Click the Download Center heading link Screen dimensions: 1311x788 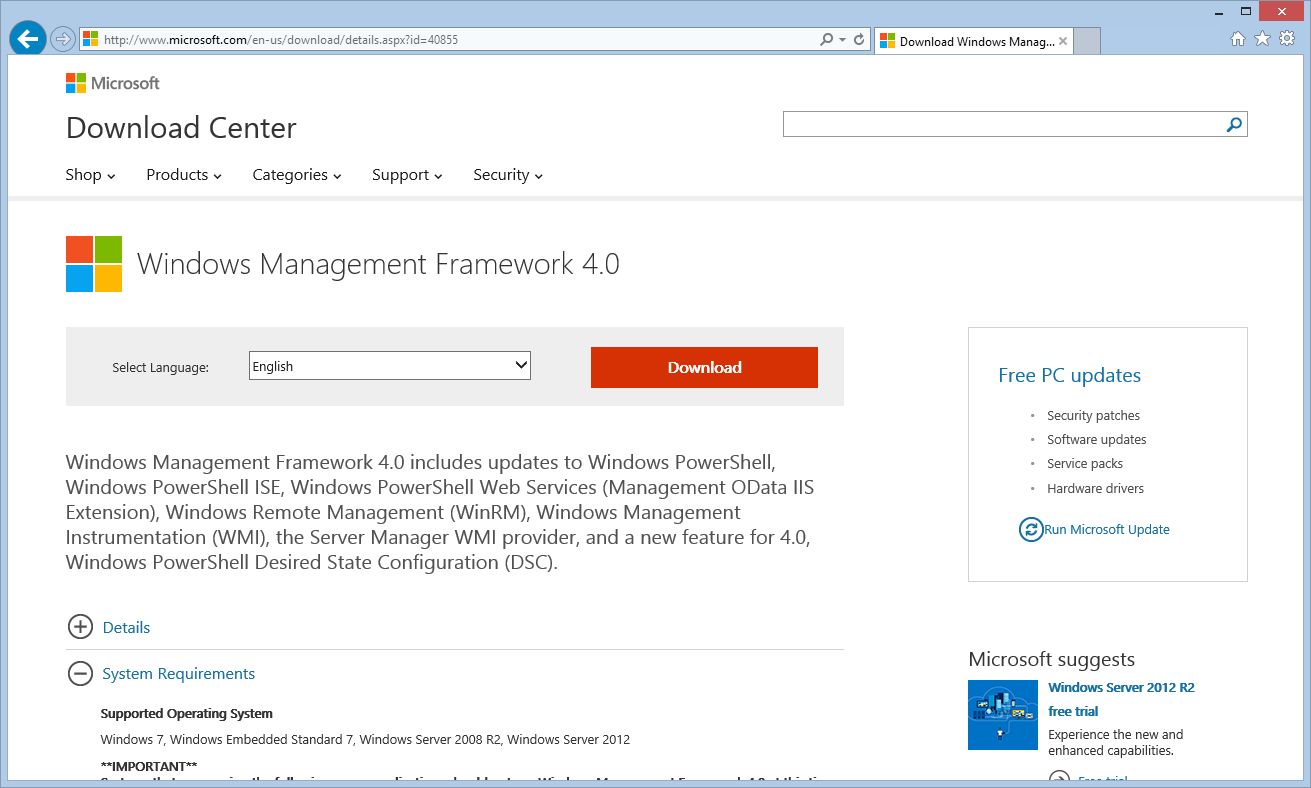(x=181, y=128)
